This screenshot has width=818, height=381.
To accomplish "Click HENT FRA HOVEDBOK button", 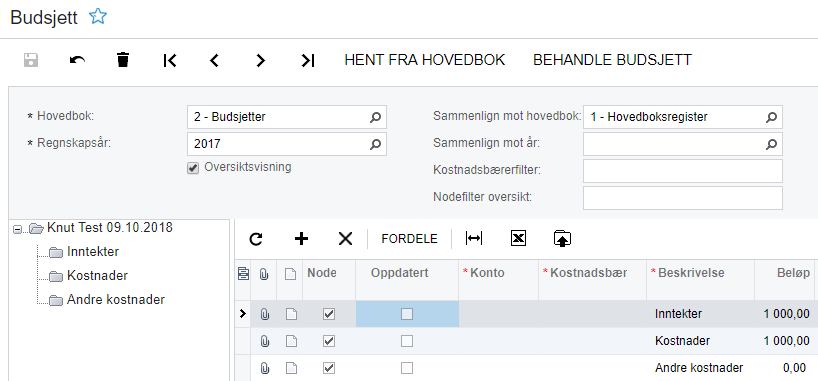I will 425,60.
